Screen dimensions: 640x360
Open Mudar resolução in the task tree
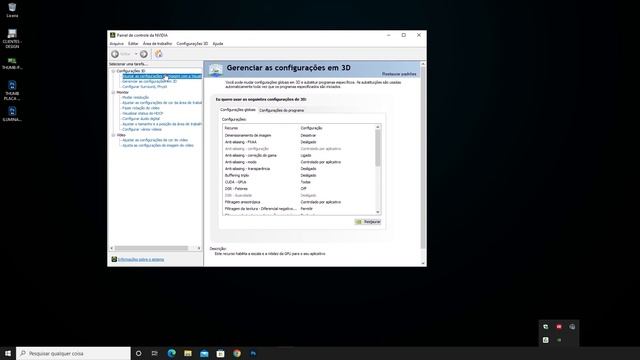coord(136,98)
